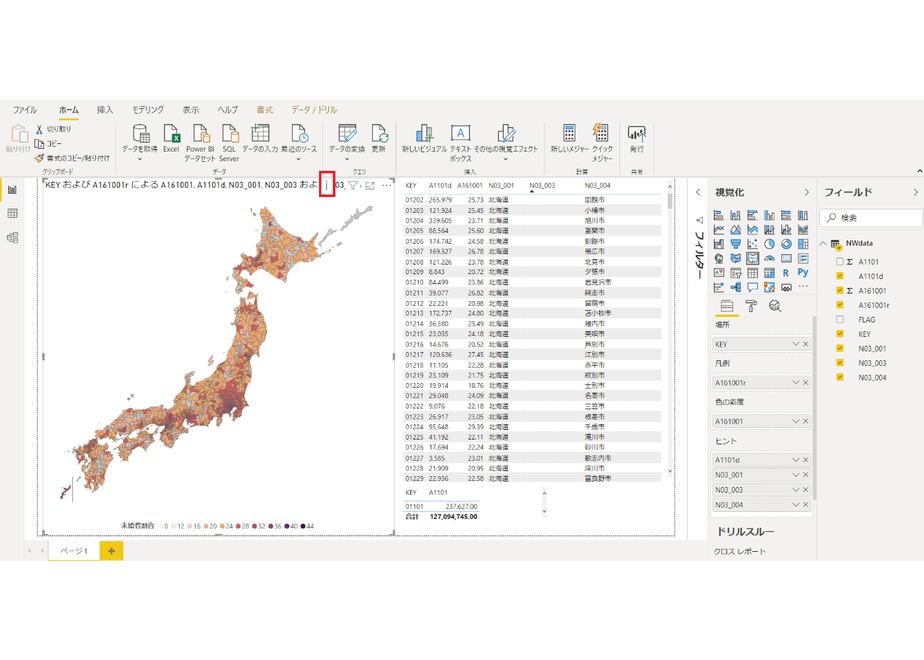Expand the フィルター pane chevron

pyautogui.click(x=698, y=192)
